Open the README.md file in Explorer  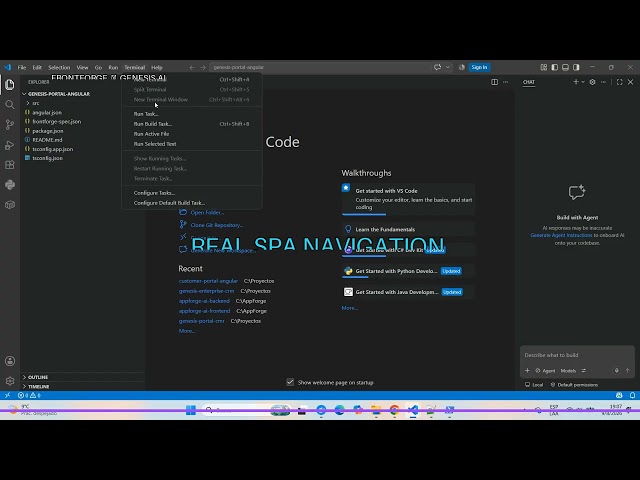[47, 140]
